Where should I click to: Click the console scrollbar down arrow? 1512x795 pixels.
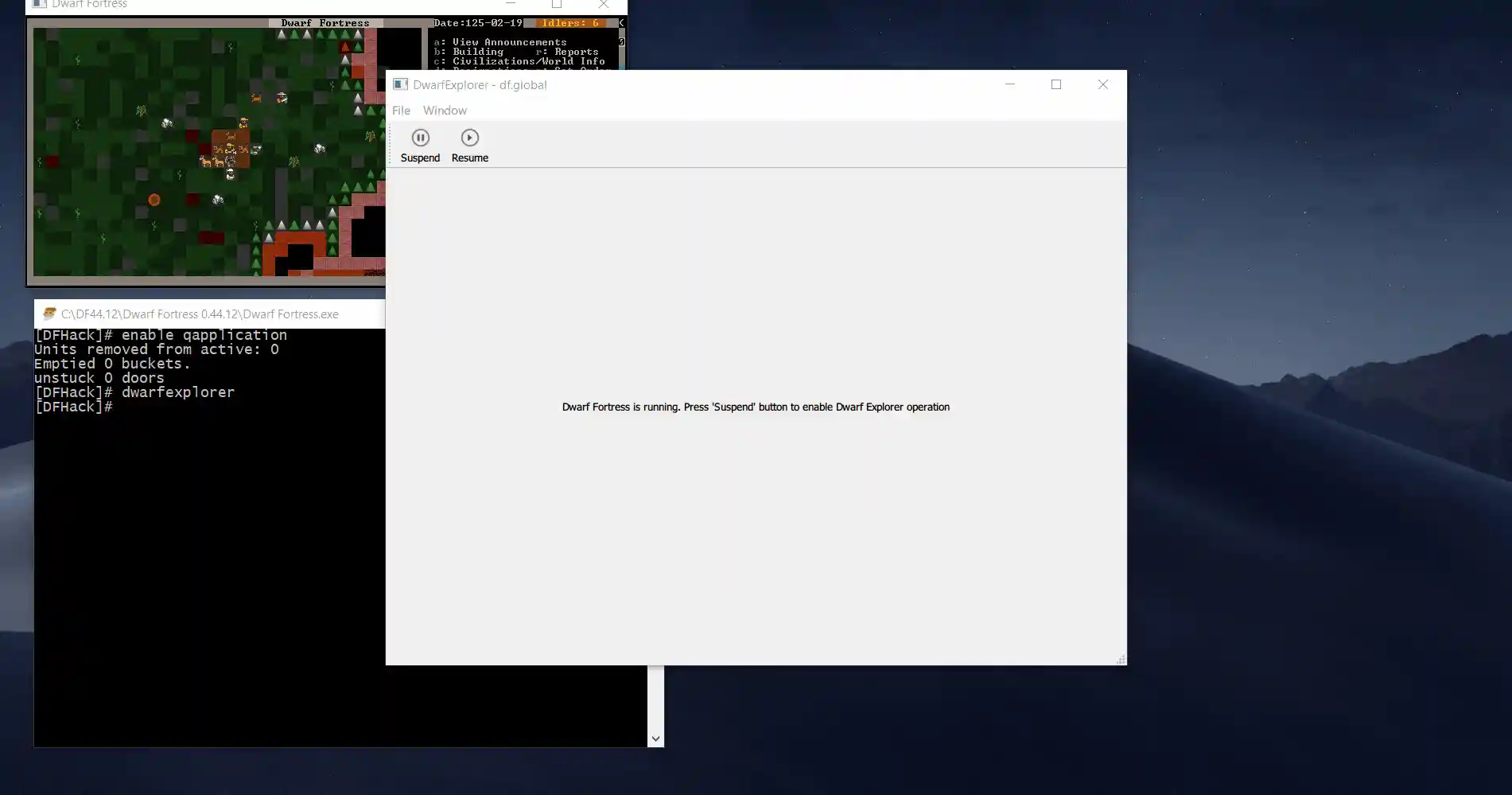(655, 738)
